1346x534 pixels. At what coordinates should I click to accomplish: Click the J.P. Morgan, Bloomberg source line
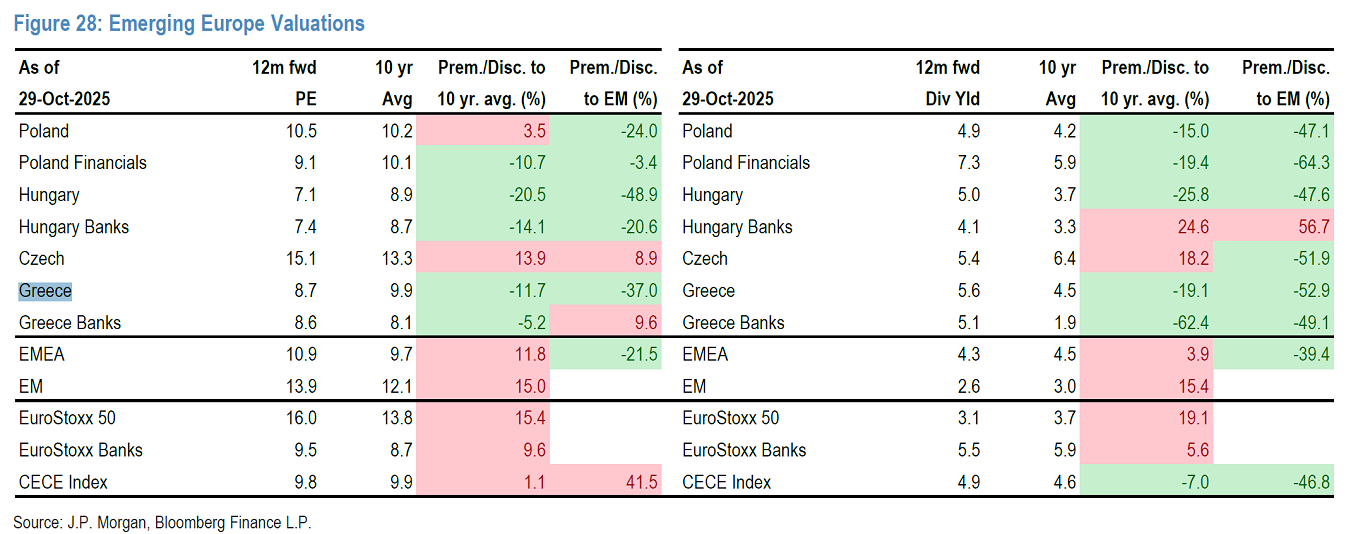tap(163, 522)
